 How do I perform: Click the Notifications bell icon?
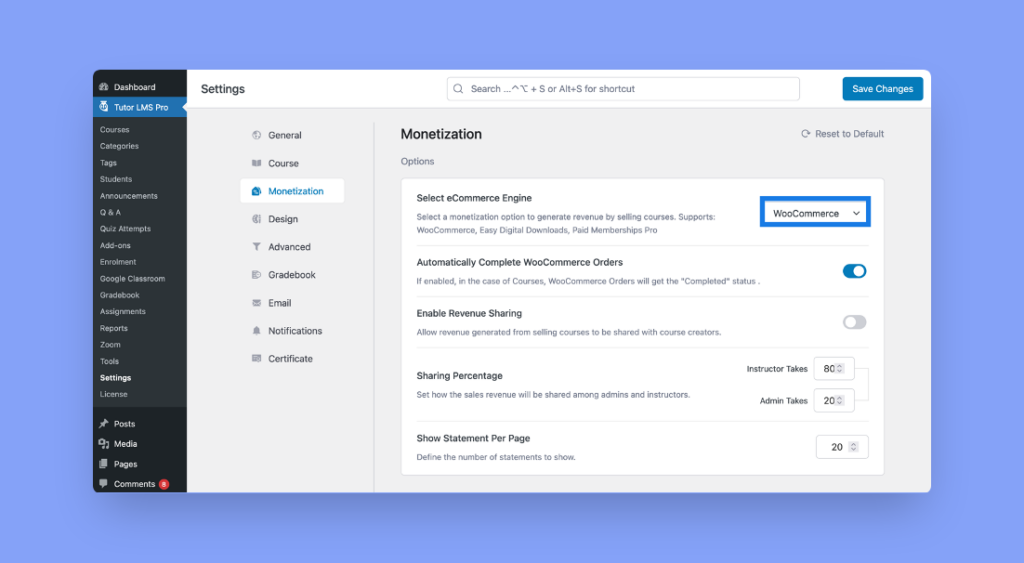click(257, 331)
